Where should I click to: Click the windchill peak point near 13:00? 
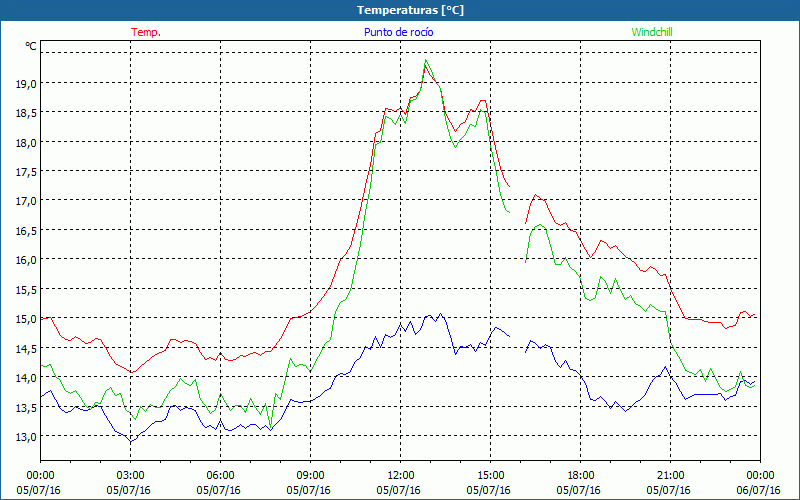pyautogui.click(x=426, y=60)
